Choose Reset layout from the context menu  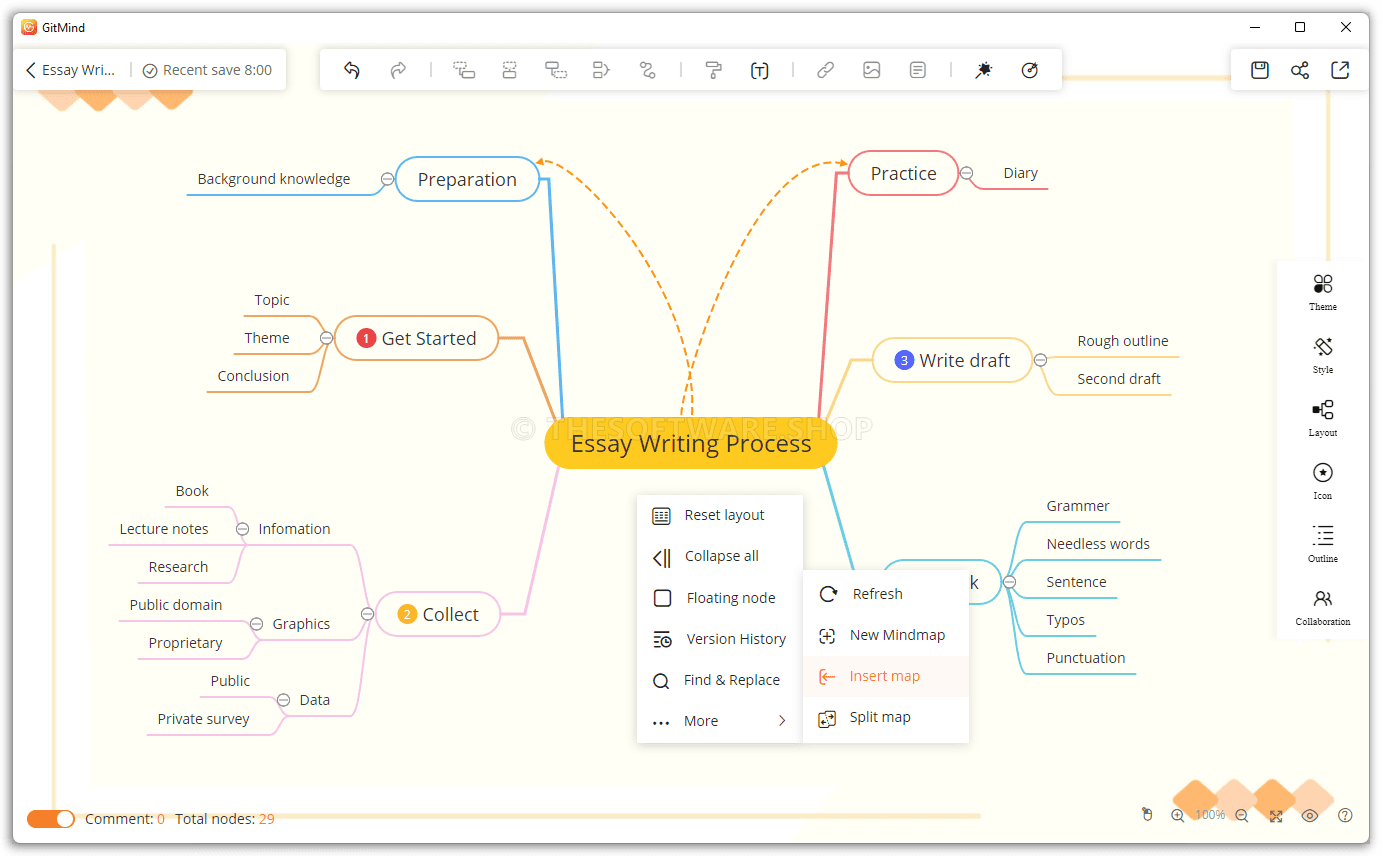[719, 515]
